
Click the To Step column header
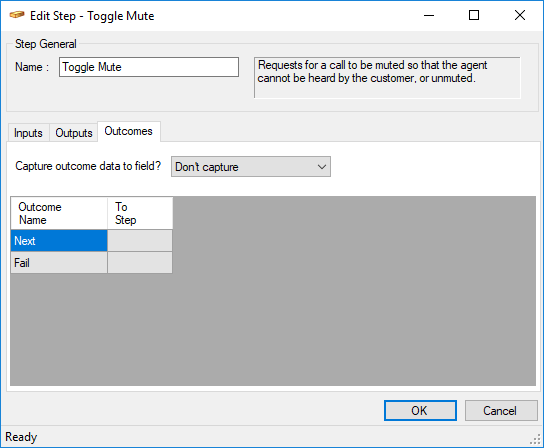click(140, 213)
